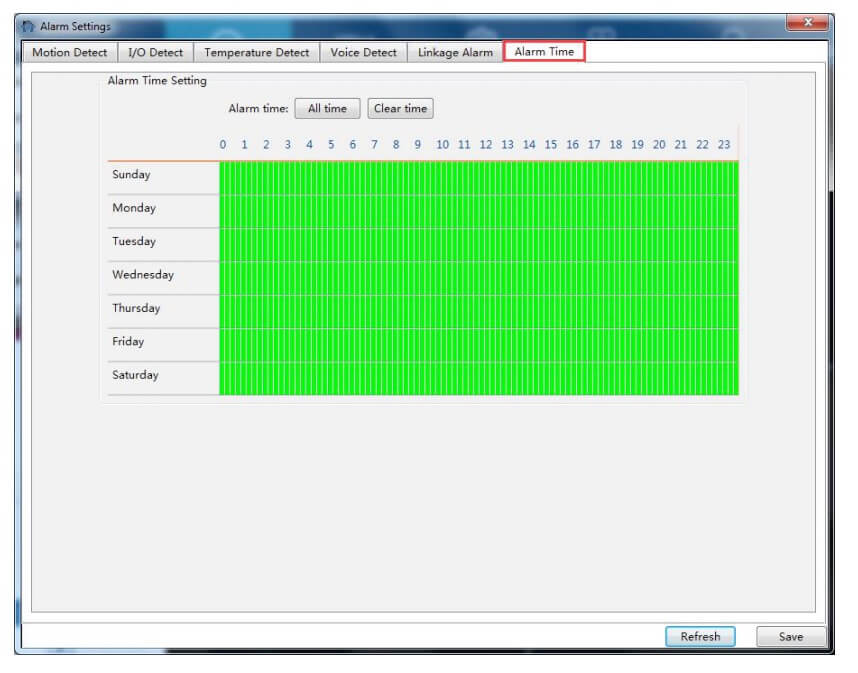Switch to the Motion Detect tab
This screenshot has height=673, width=858.
[69, 53]
